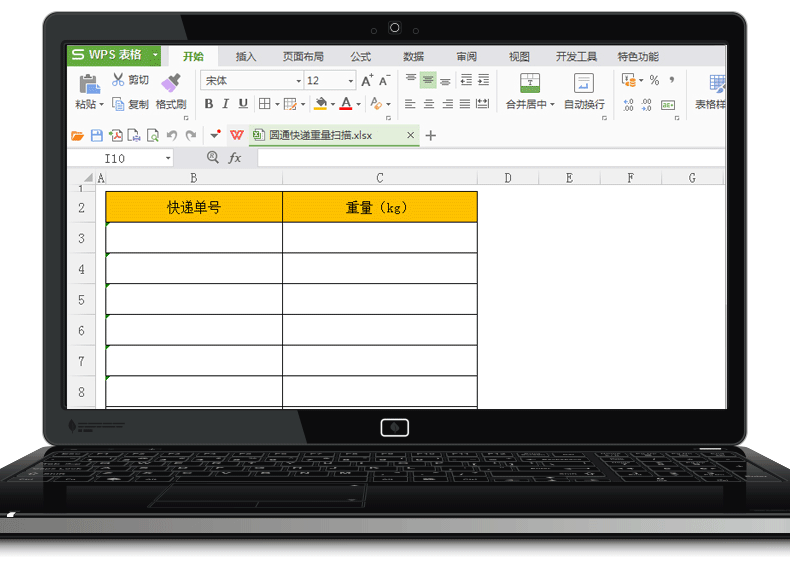790x577 pixels.
Task: Click the currency number format icon
Action: coord(628,80)
